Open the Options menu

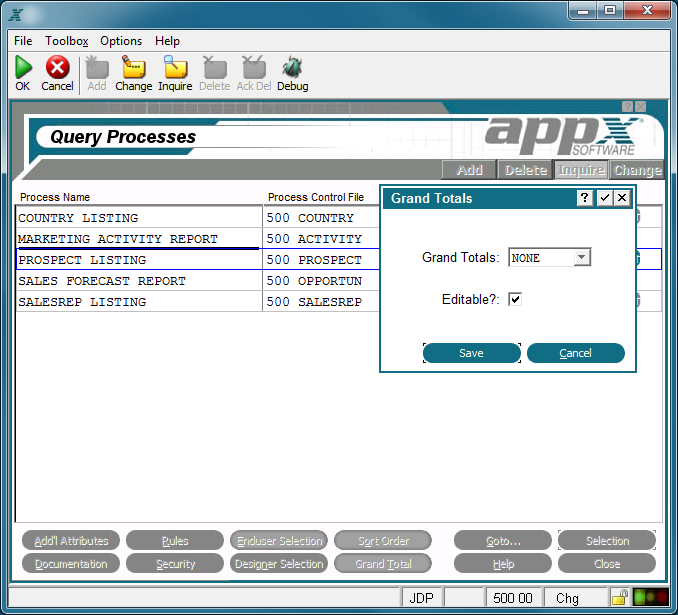tap(121, 41)
